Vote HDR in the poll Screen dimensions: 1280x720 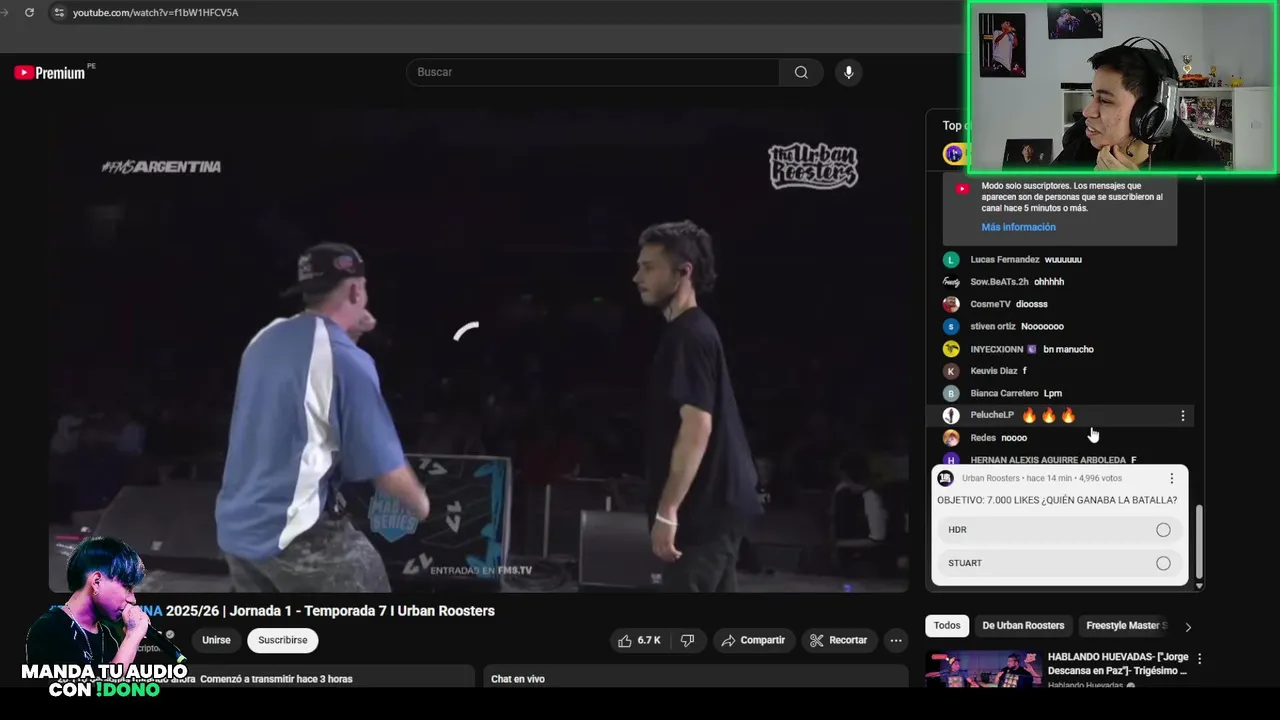pos(1059,530)
